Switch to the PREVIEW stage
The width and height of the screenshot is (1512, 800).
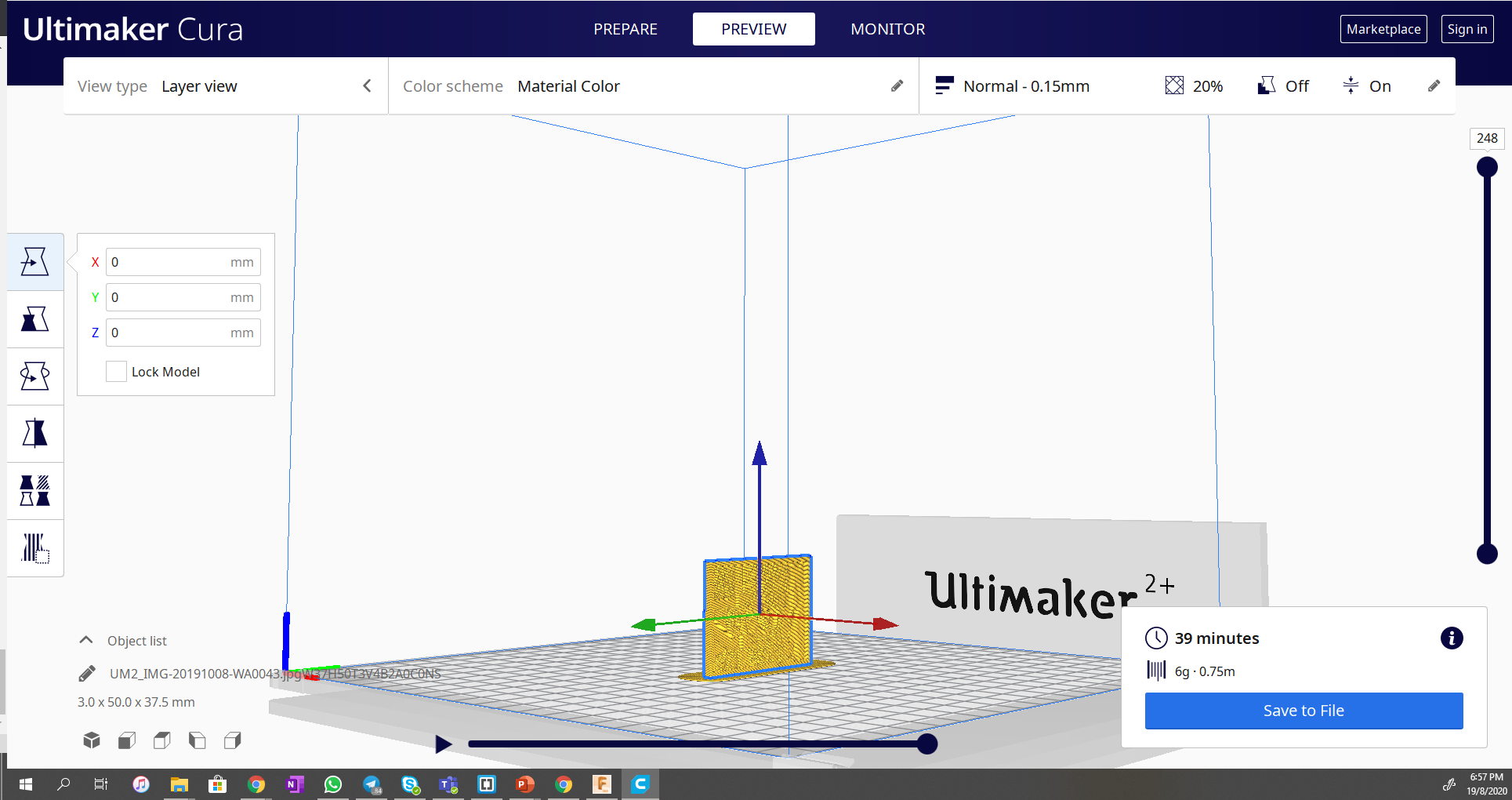point(754,29)
